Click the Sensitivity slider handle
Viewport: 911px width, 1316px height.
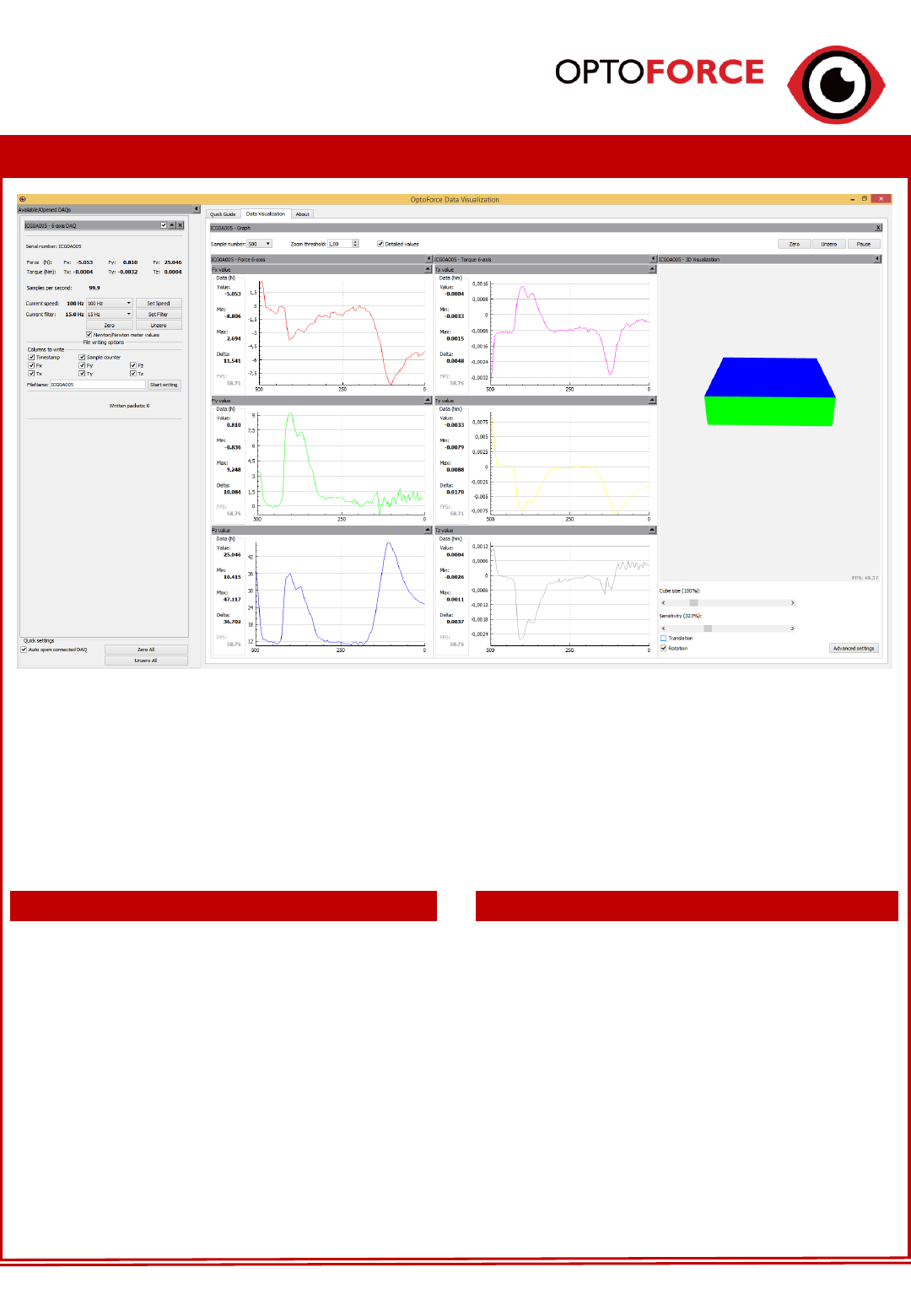click(x=708, y=628)
